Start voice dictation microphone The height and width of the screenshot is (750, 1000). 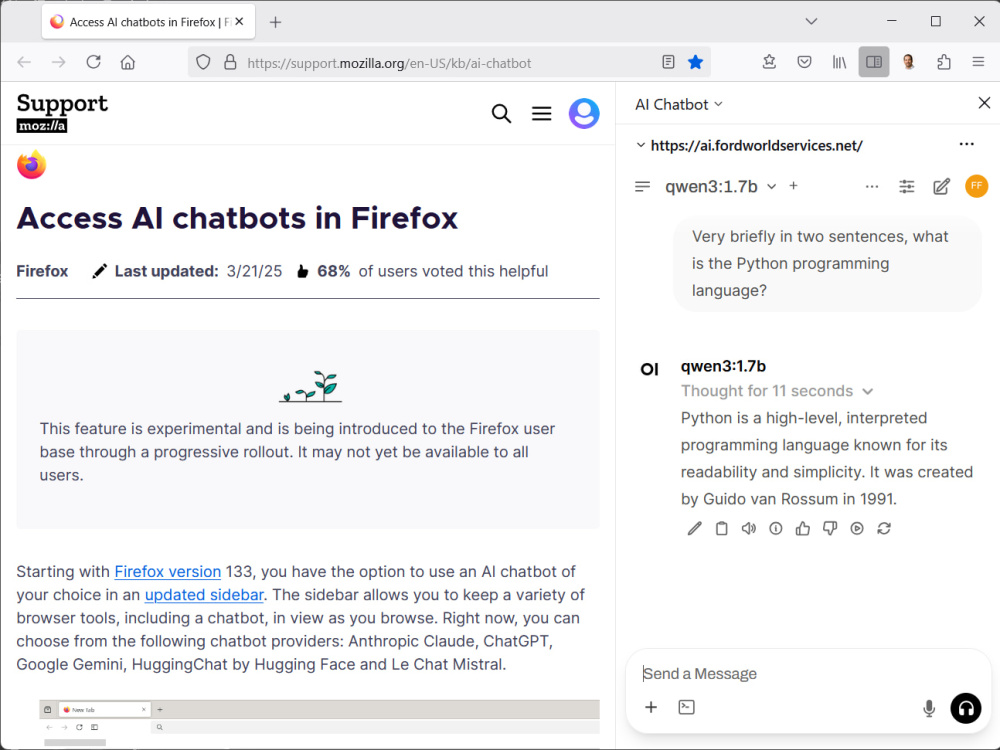click(929, 708)
